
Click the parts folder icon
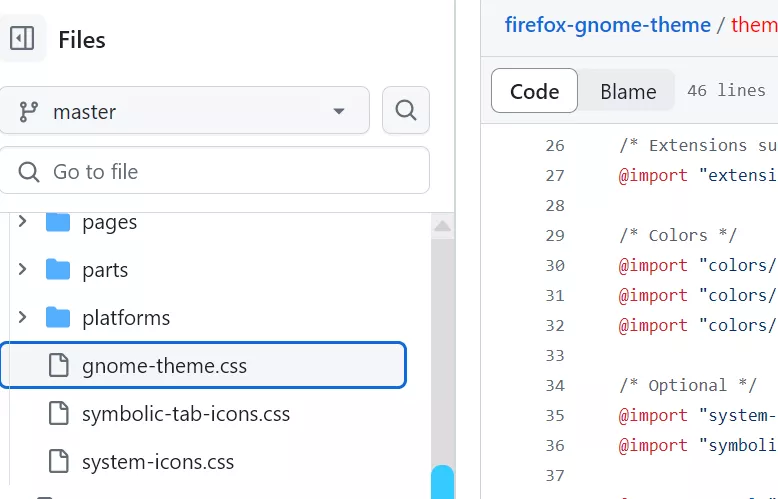click(x=59, y=270)
